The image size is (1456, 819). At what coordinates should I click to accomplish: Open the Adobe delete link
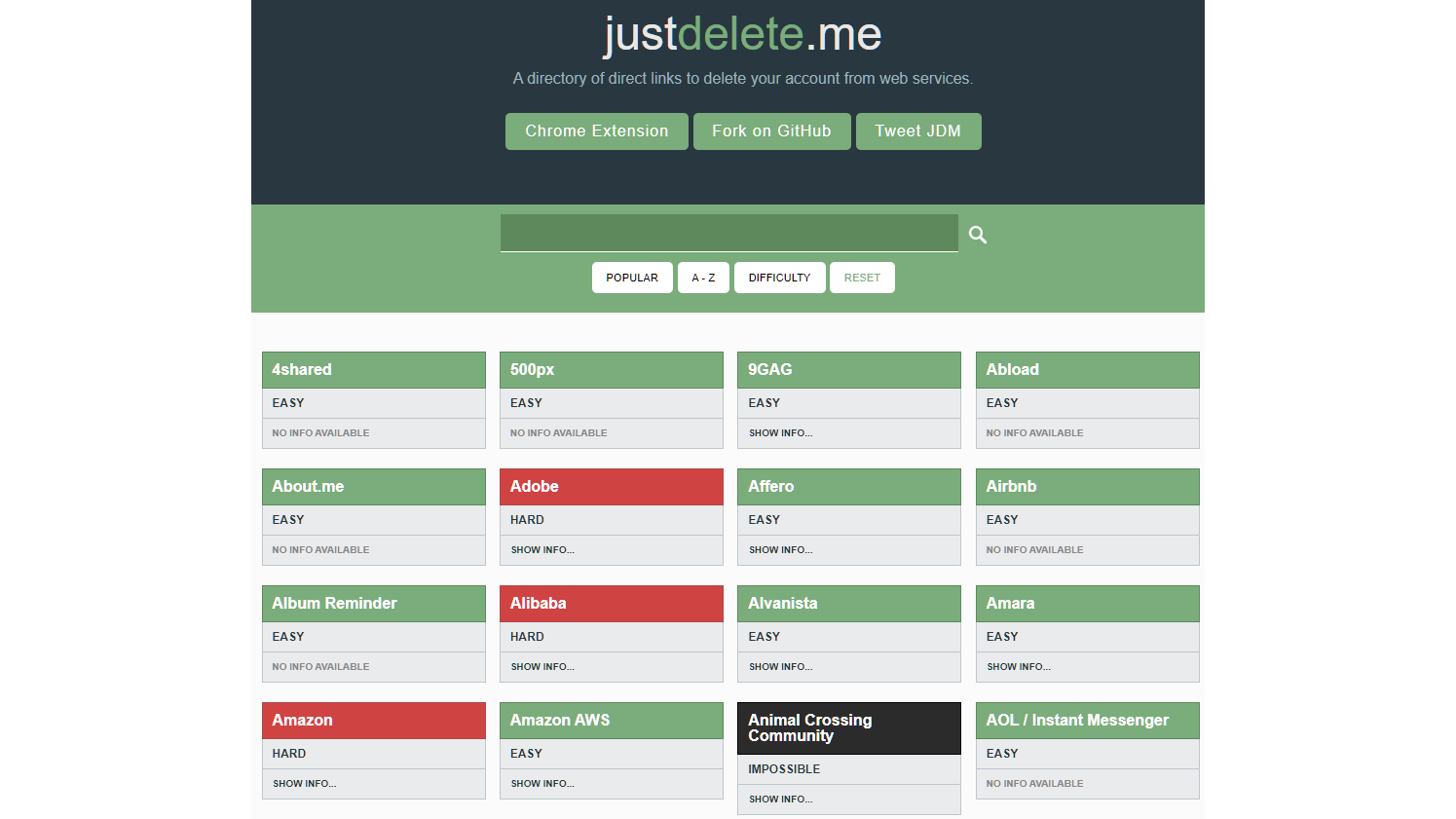tap(612, 487)
